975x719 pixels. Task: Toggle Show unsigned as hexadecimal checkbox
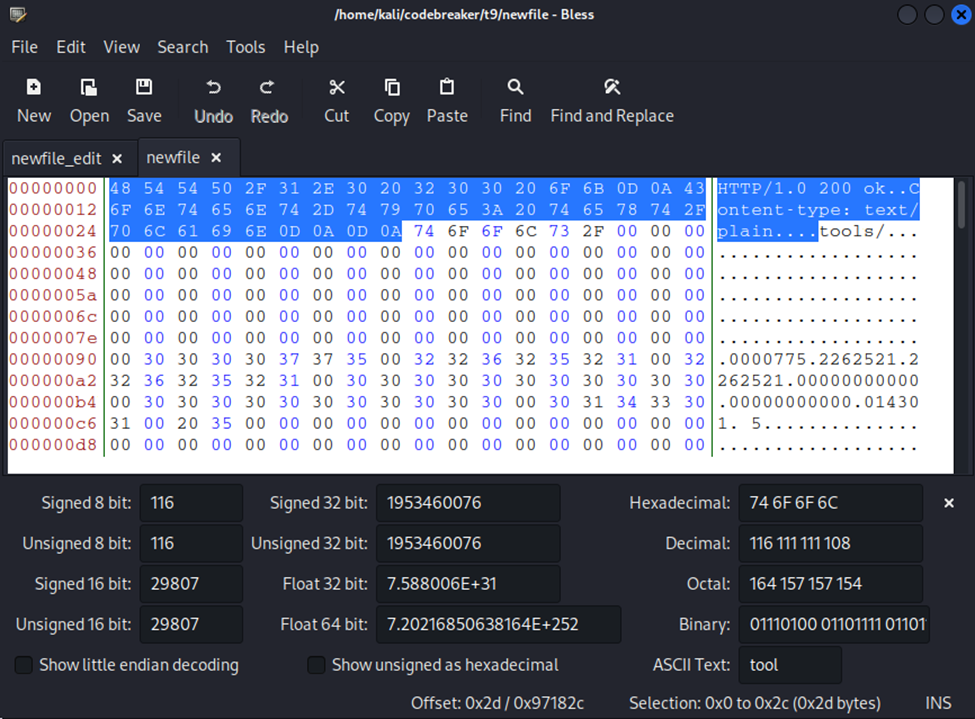(316, 665)
